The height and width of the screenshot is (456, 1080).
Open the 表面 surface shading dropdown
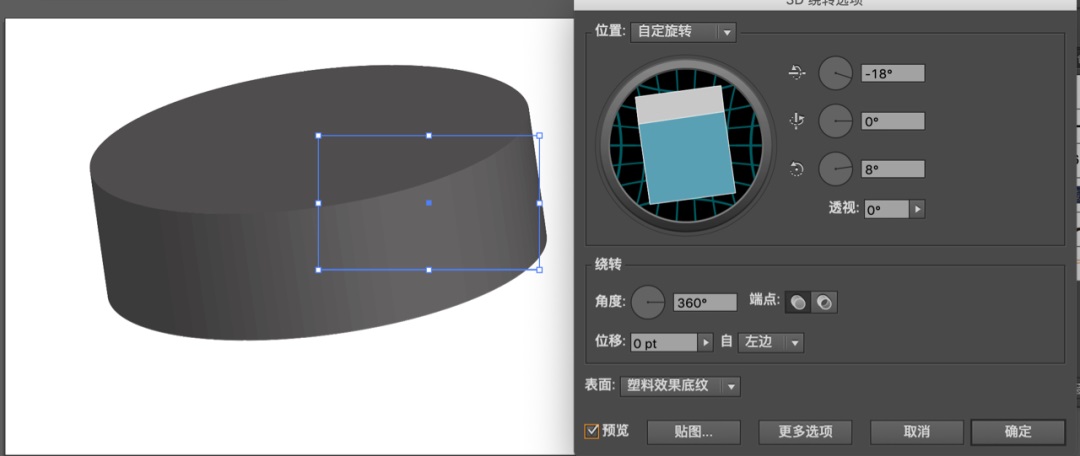click(680, 386)
